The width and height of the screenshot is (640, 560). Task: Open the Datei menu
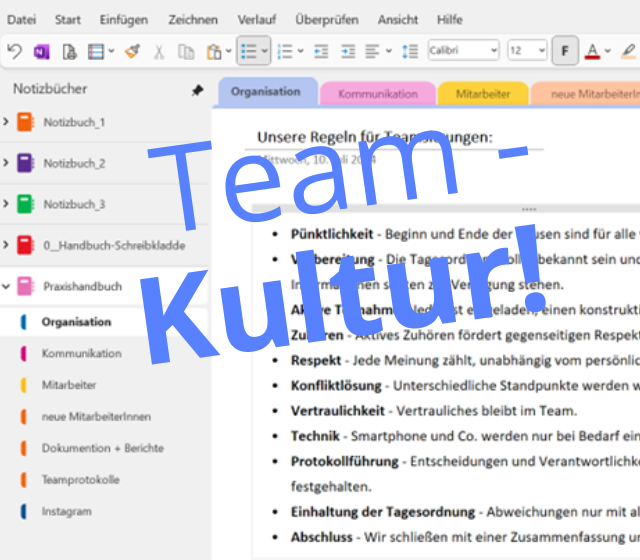21,20
